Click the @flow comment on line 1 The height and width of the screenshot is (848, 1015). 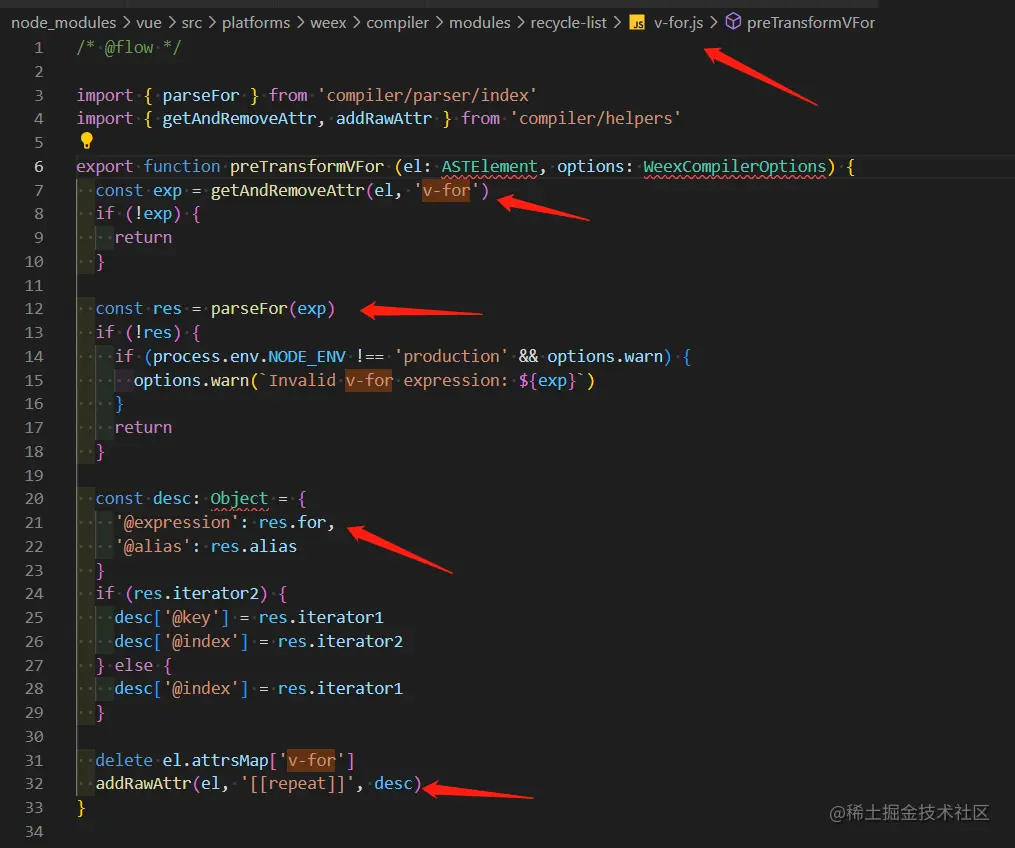[129, 47]
